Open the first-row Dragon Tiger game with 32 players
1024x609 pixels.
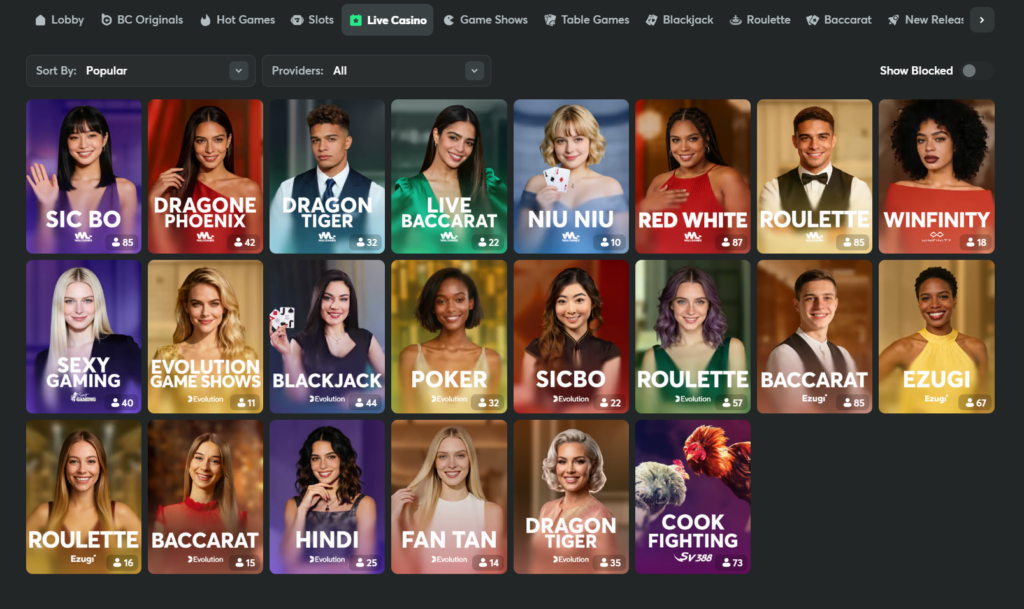(x=327, y=176)
